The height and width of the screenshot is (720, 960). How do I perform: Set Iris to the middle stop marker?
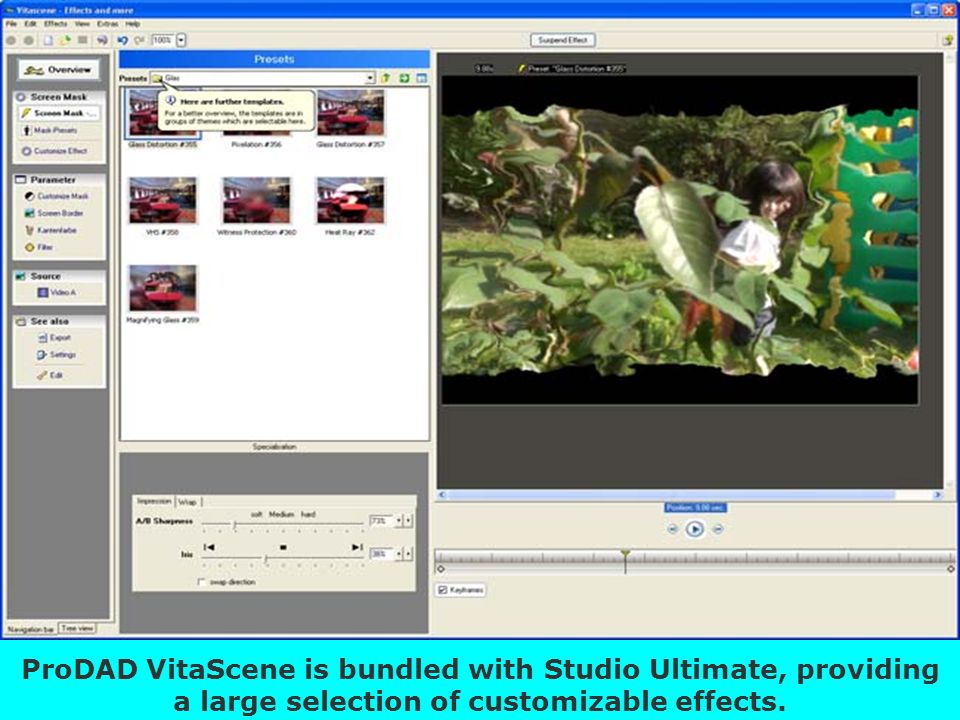pos(283,547)
